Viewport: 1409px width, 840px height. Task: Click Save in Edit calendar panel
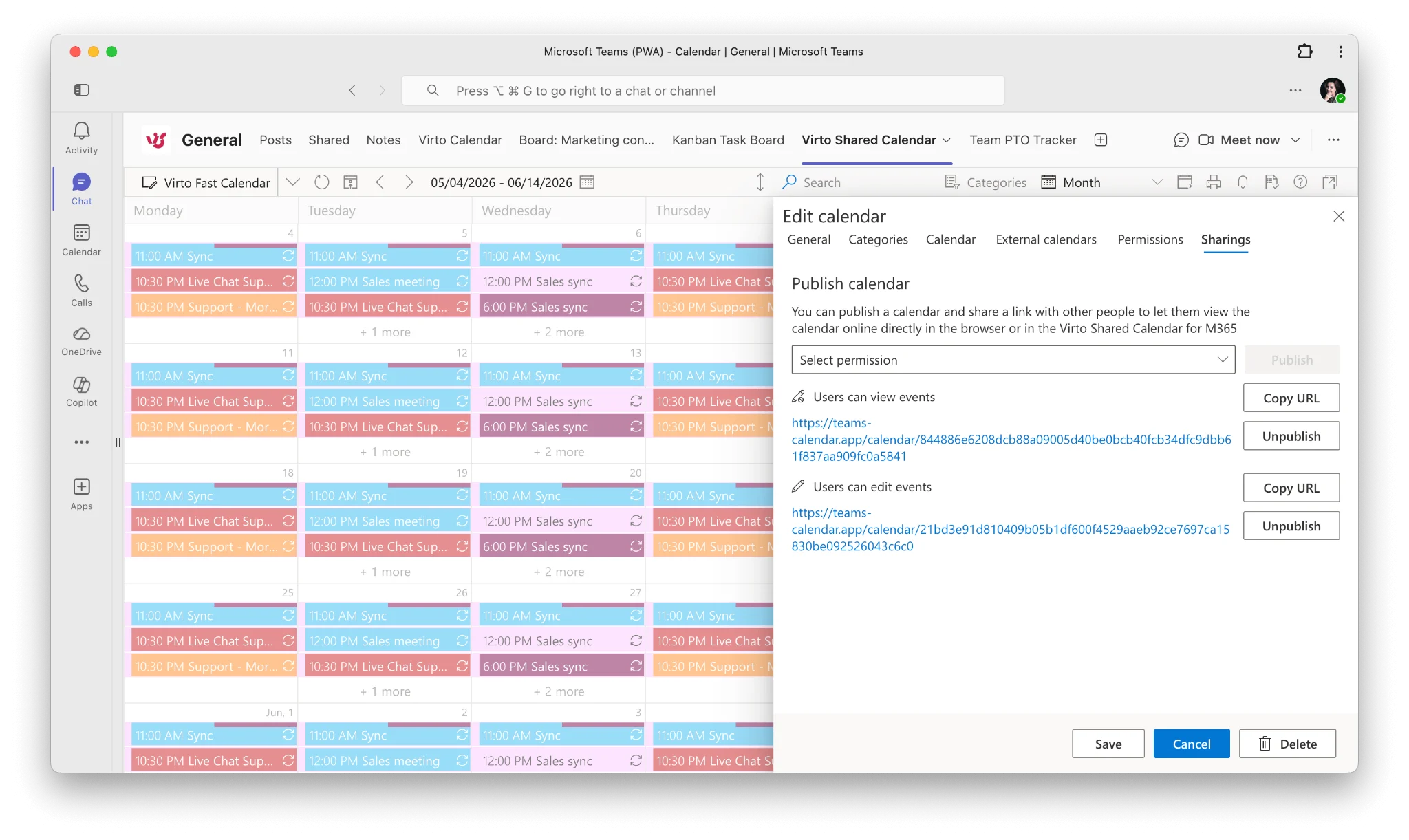1108,744
